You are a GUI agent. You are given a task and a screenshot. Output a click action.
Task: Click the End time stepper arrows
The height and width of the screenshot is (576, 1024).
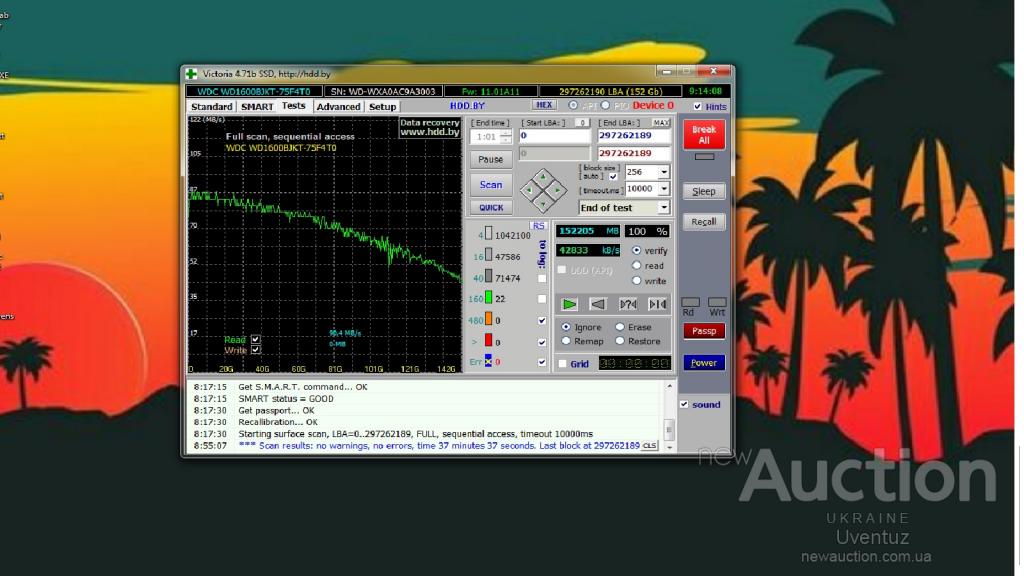tap(506, 136)
